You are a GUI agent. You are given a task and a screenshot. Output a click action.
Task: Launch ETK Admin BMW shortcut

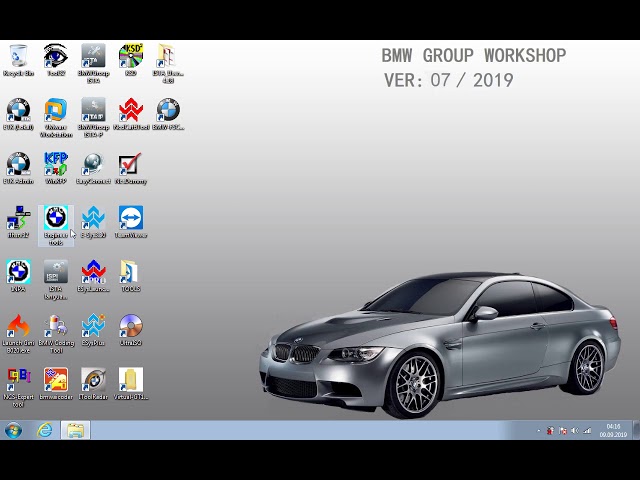click(x=18, y=168)
